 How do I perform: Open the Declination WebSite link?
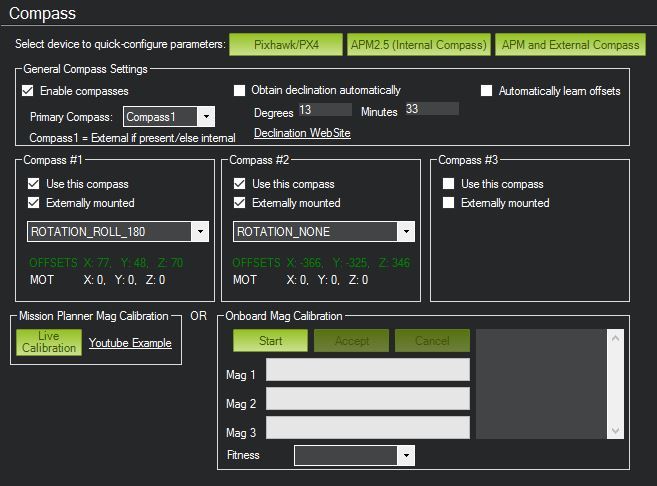(x=302, y=133)
